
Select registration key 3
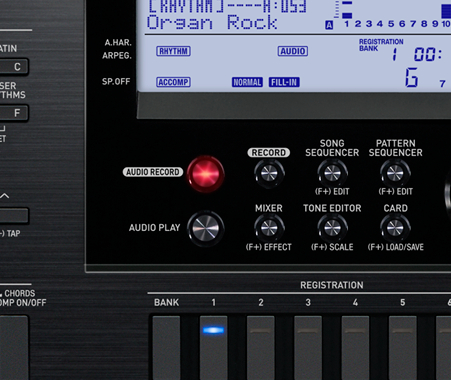[x=308, y=348]
